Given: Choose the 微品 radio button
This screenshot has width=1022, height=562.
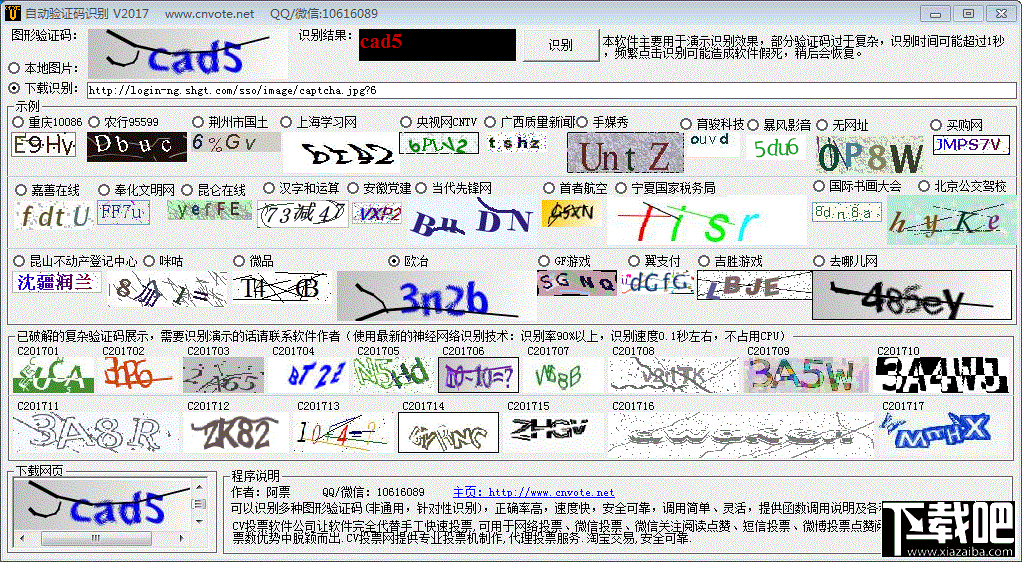Looking at the screenshot, I should tap(239, 261).
